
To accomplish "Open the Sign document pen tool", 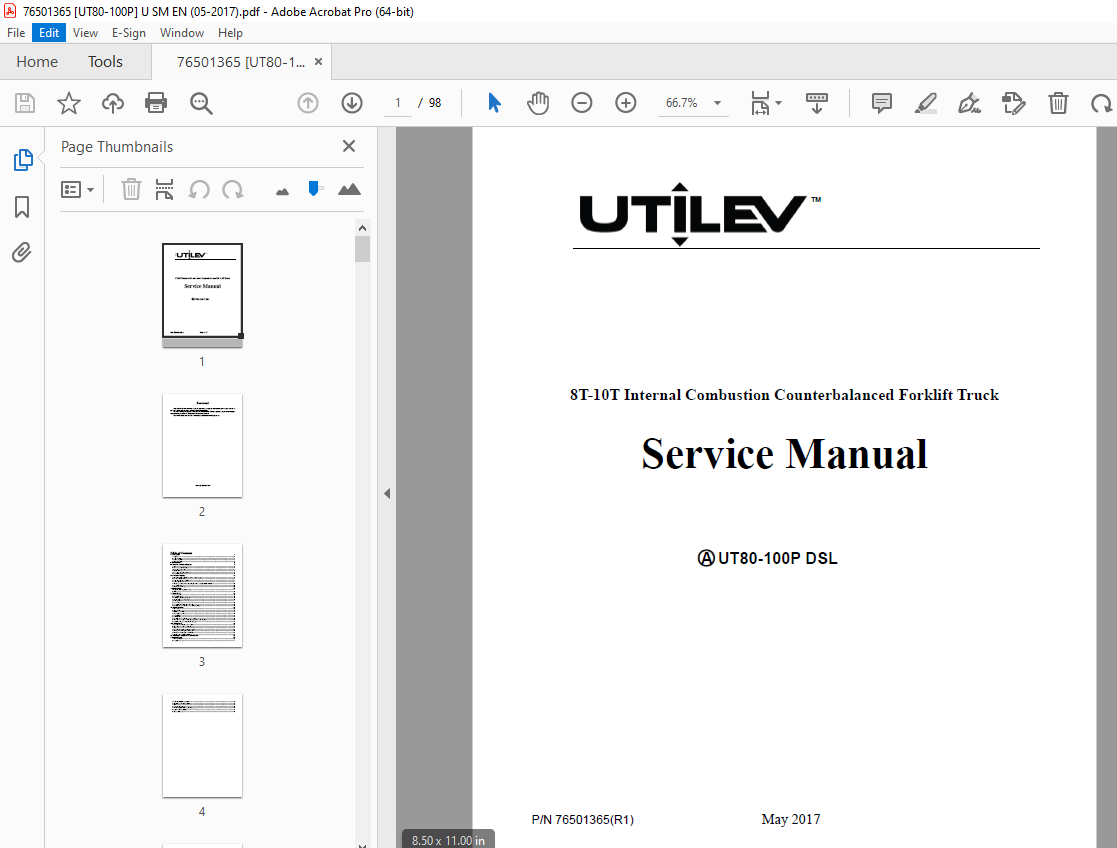I will [x=970, y=103].
